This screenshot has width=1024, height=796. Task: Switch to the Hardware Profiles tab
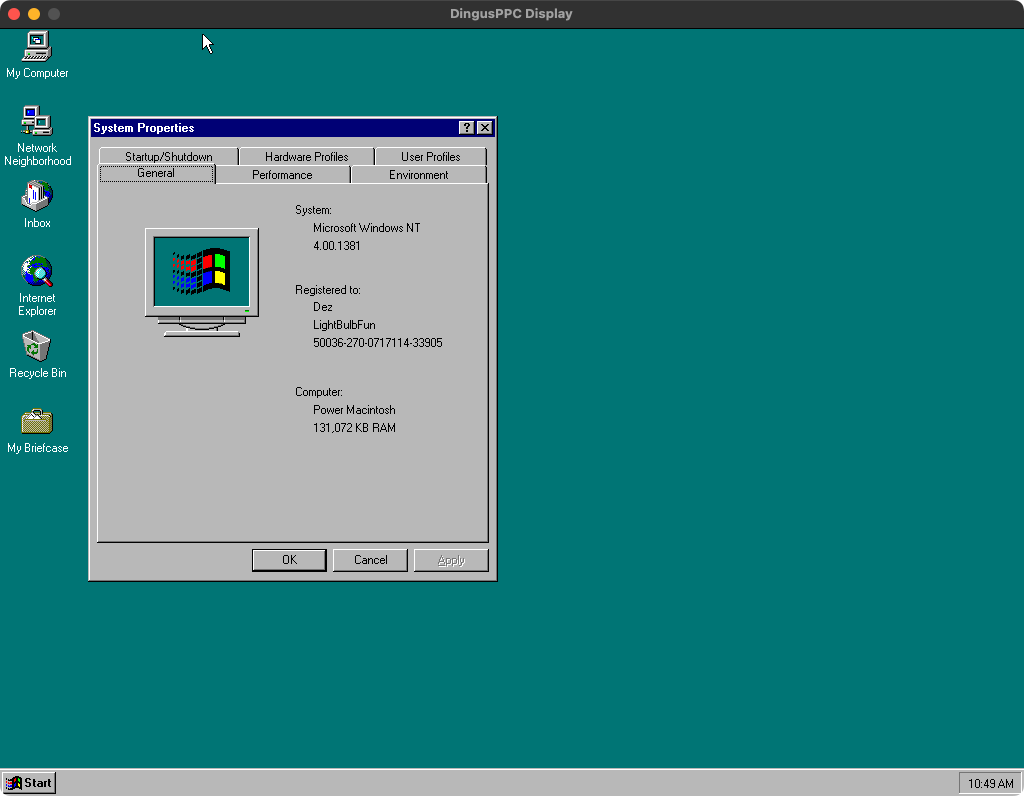coord(306,157)
